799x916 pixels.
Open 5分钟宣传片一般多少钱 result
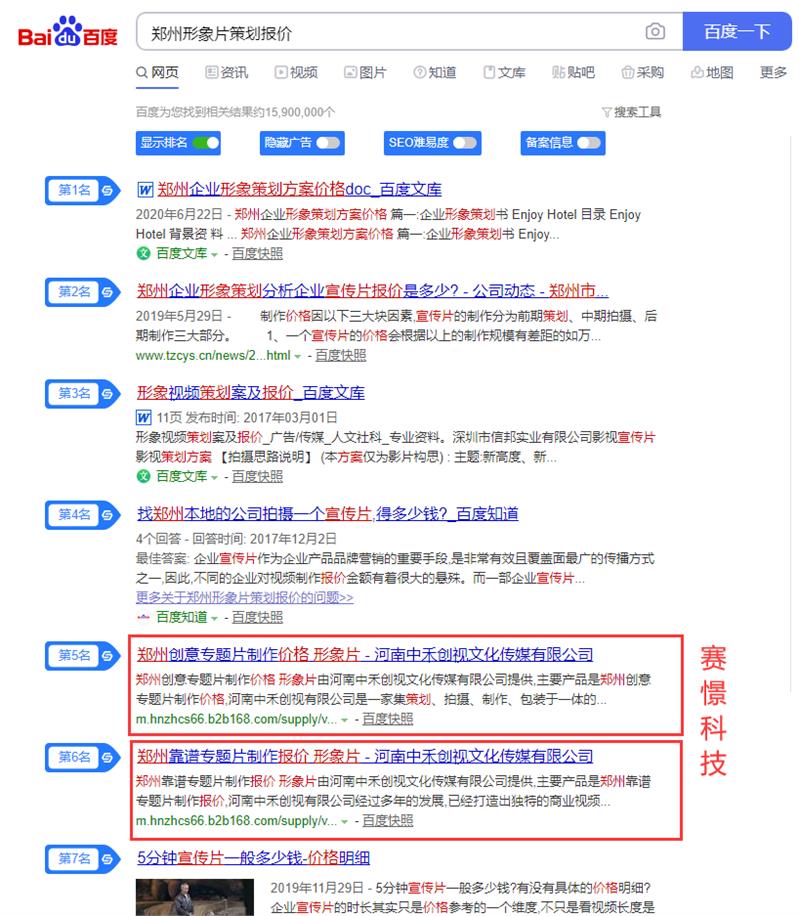tap(253, 858)
